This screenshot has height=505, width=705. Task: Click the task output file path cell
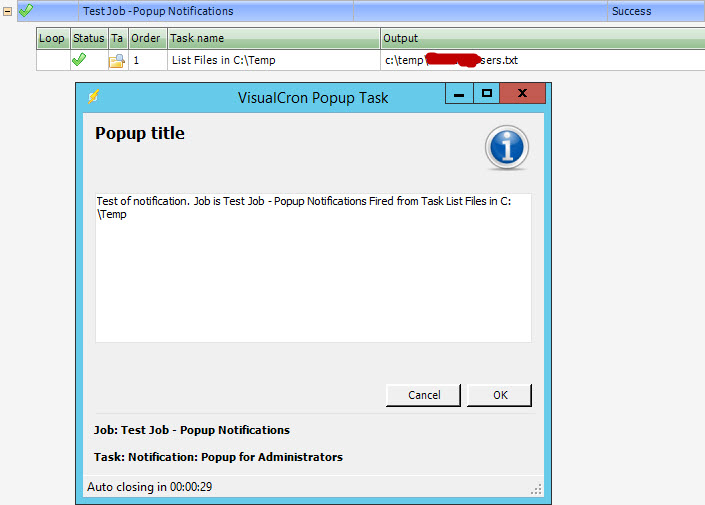click(452, 60)
